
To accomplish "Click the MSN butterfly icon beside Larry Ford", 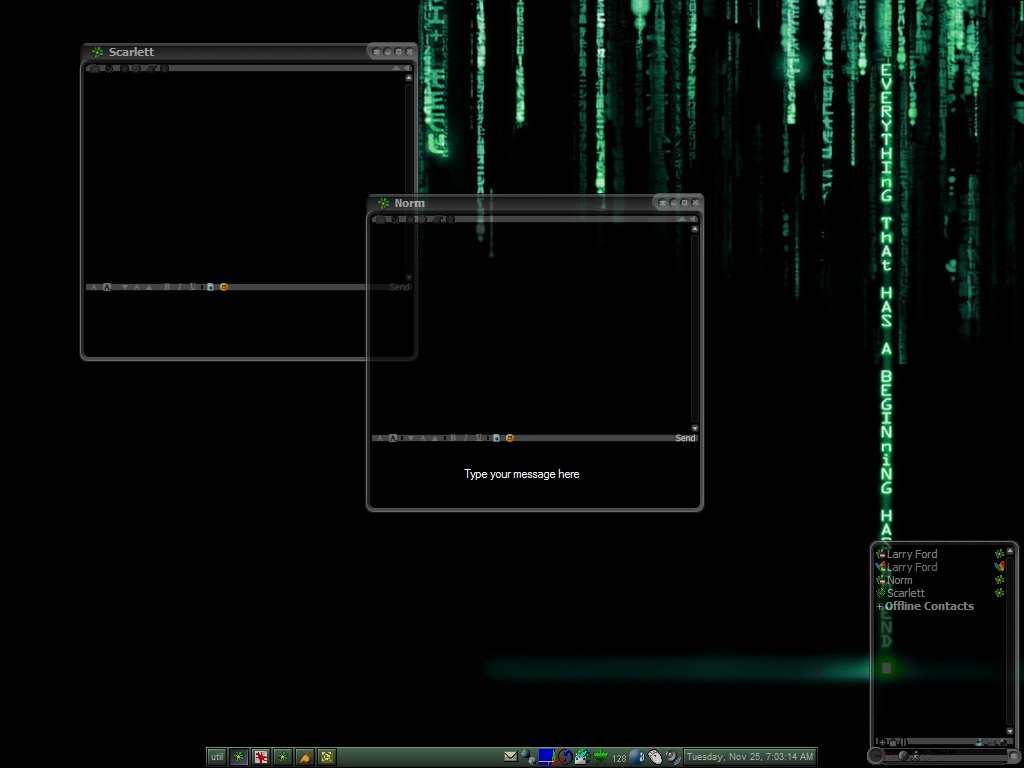I will point(999,566).
